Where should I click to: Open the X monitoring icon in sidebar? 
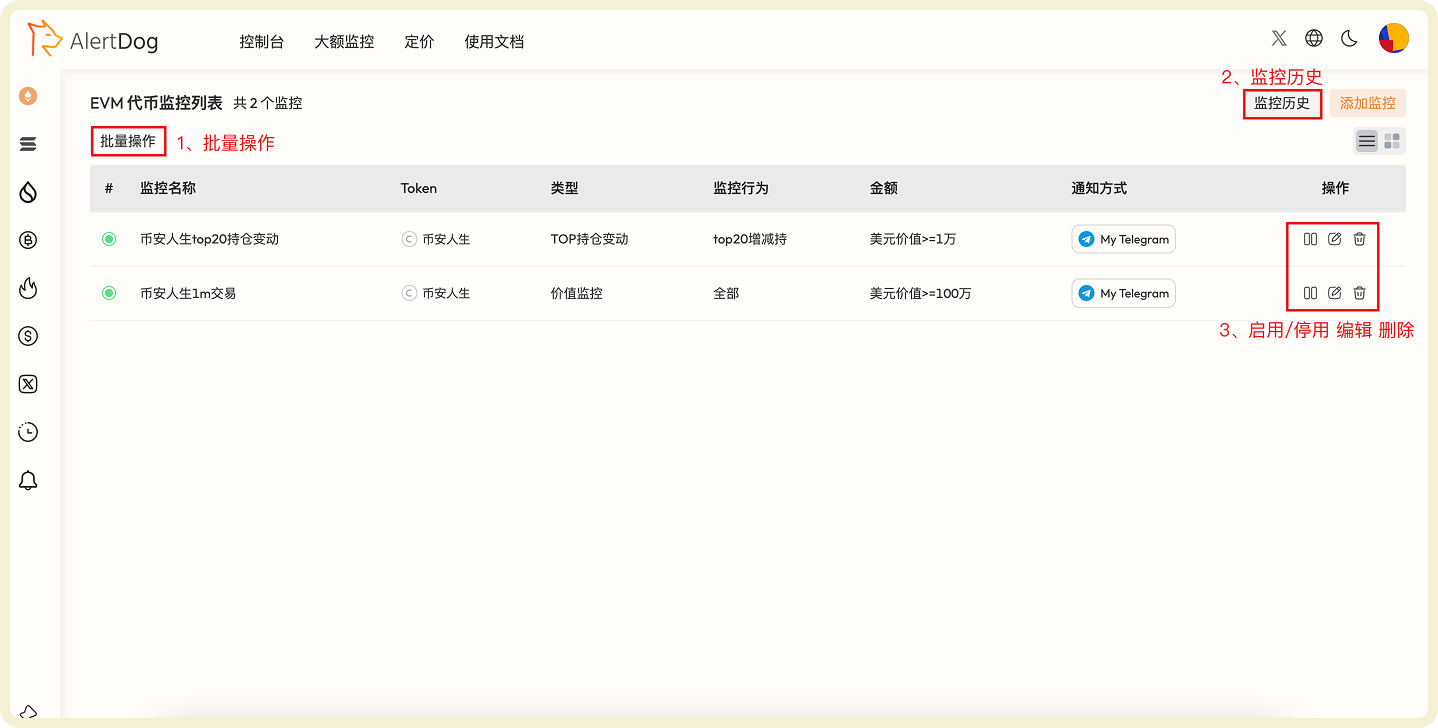click(x=28, y=384)
